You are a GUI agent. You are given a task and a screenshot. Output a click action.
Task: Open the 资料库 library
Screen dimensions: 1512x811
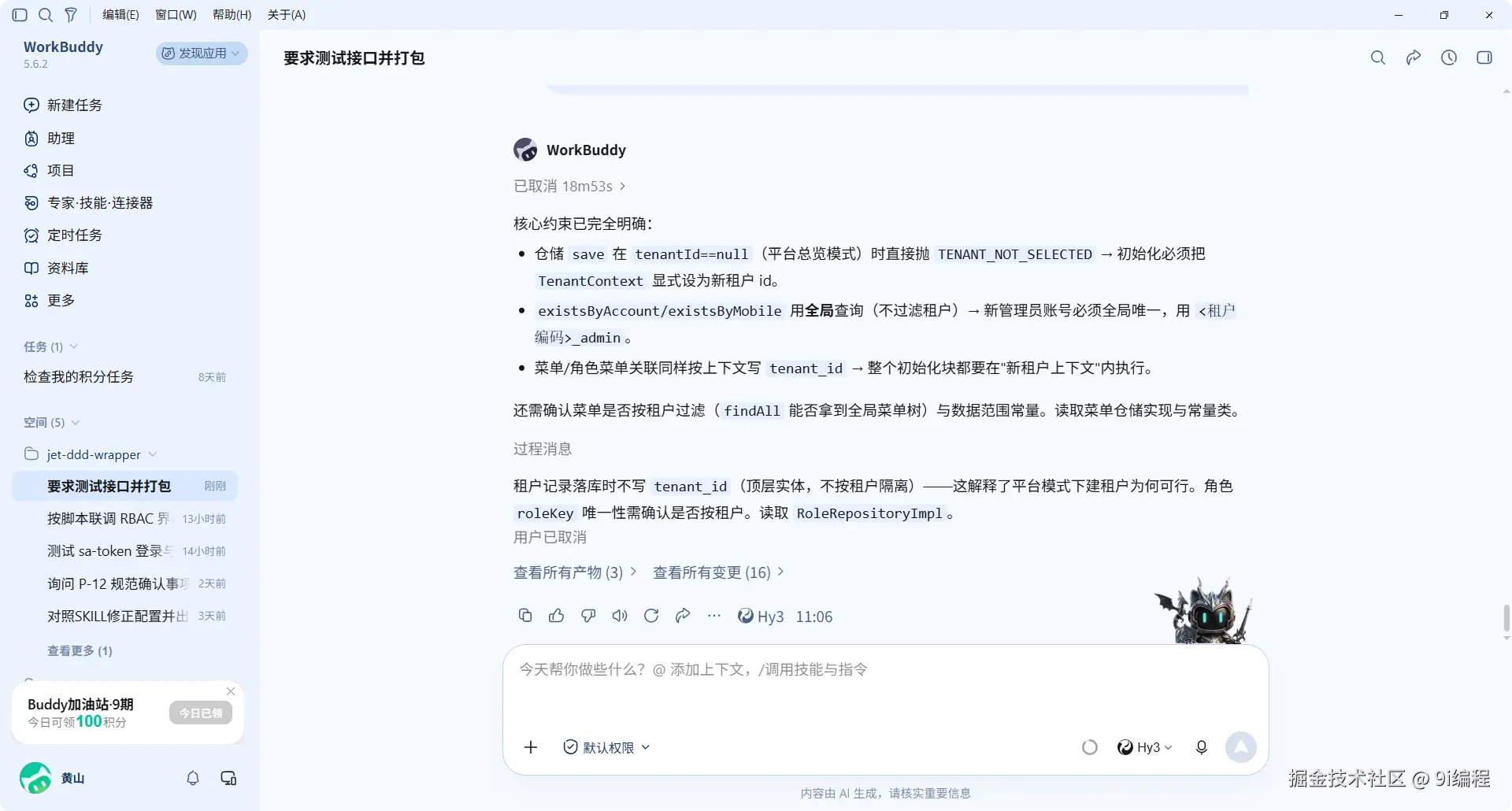(56, 268)
